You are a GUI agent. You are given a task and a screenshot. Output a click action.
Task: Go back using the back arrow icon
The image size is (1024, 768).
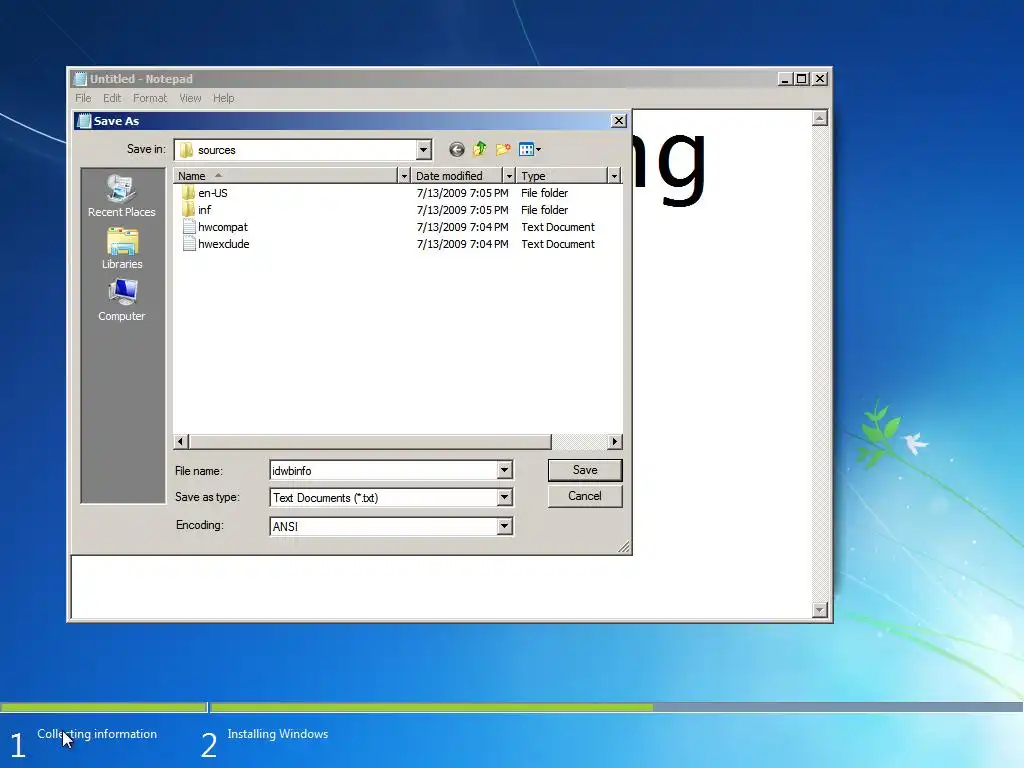tap(456, 150)
